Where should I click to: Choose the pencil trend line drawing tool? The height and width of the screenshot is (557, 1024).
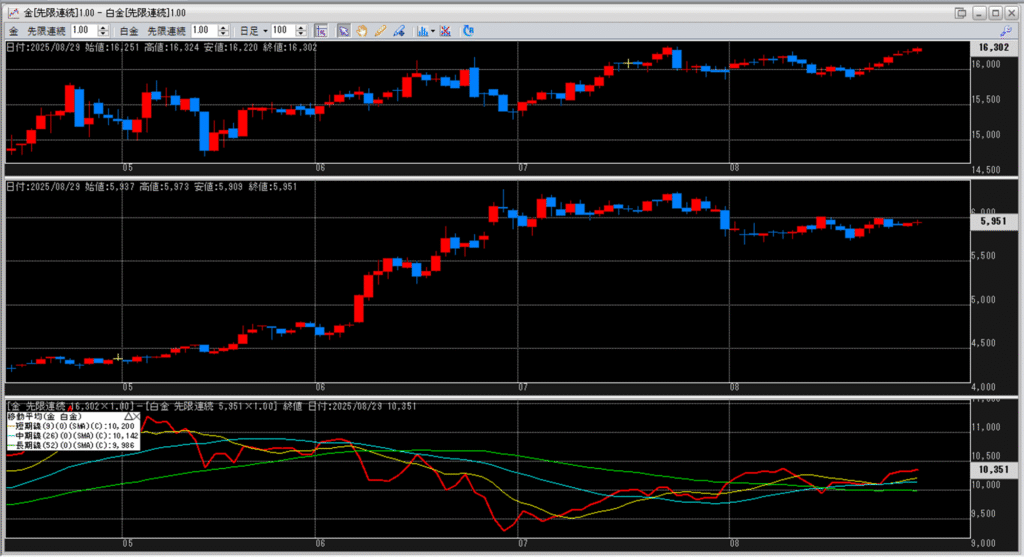click(x=380, y=31)
